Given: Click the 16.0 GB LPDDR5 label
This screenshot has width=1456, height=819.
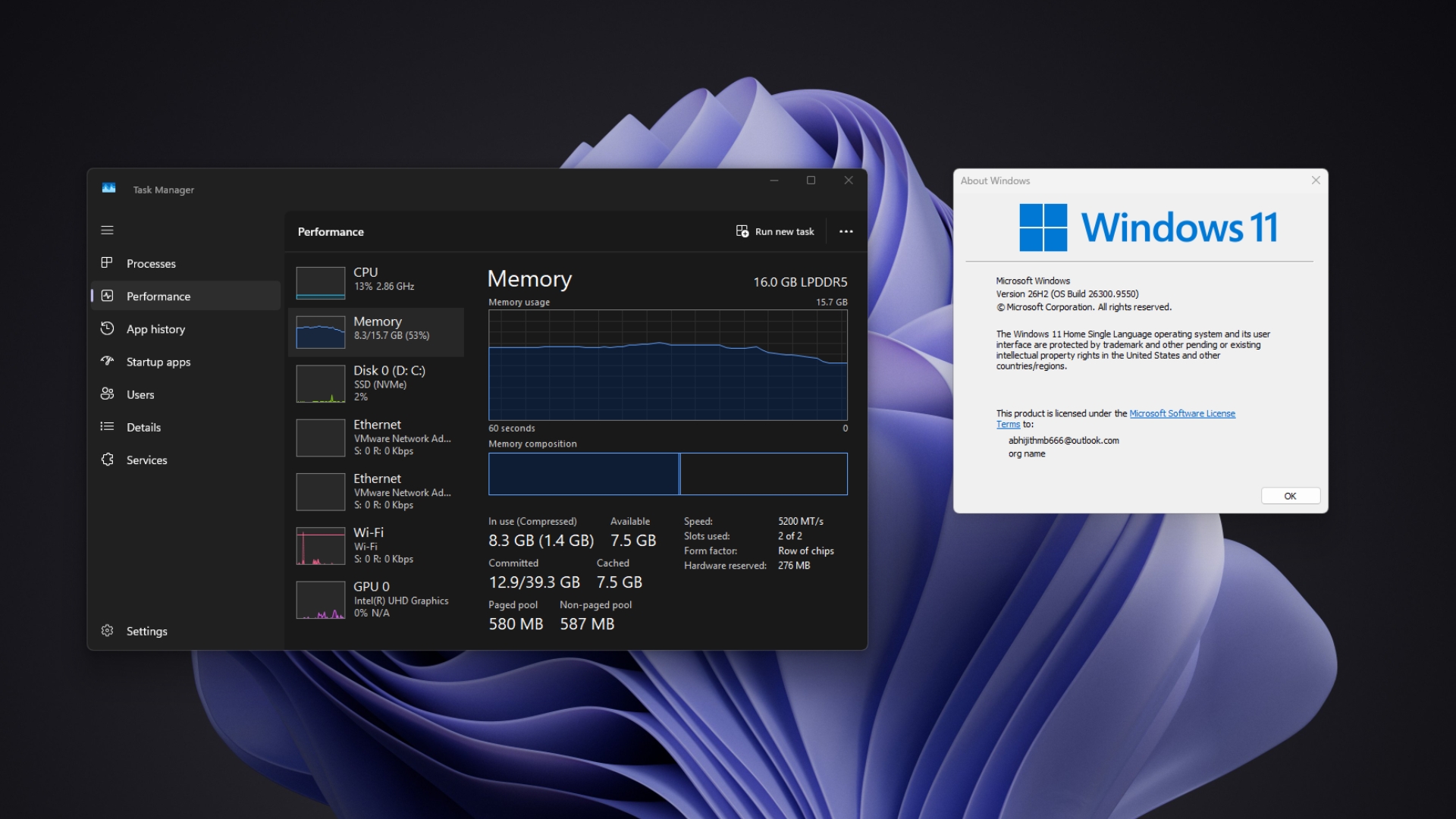Looking at the screenshot, I should pos(800,282).
